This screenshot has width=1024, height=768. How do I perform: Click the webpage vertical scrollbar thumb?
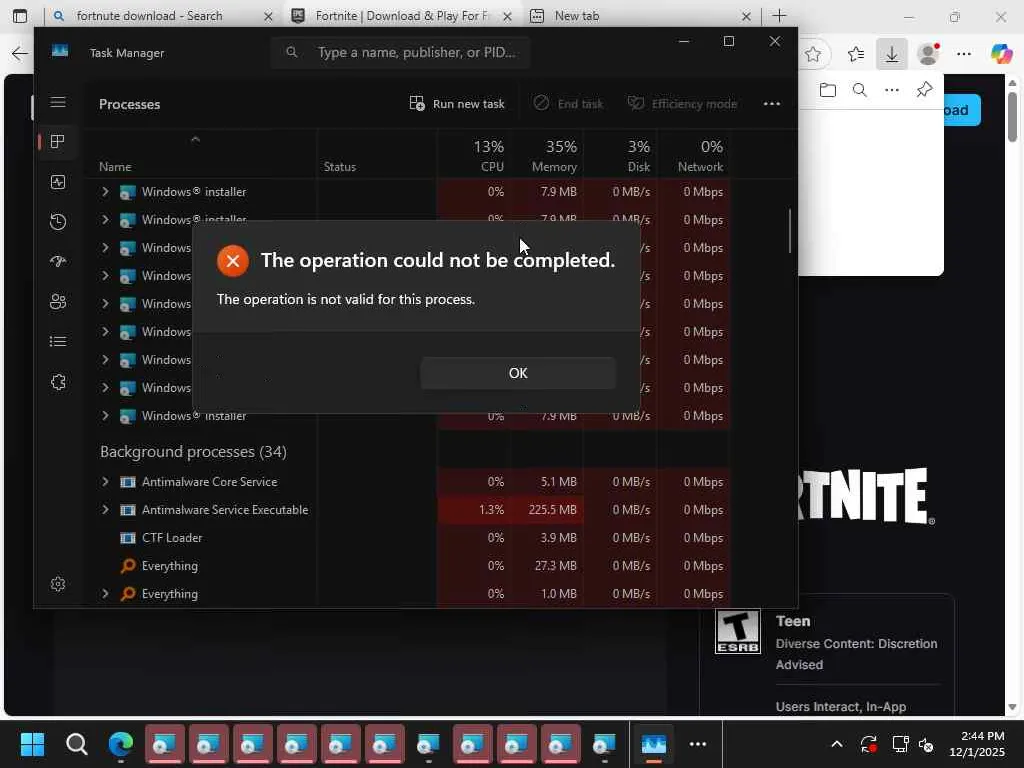tap(1012, 116)
